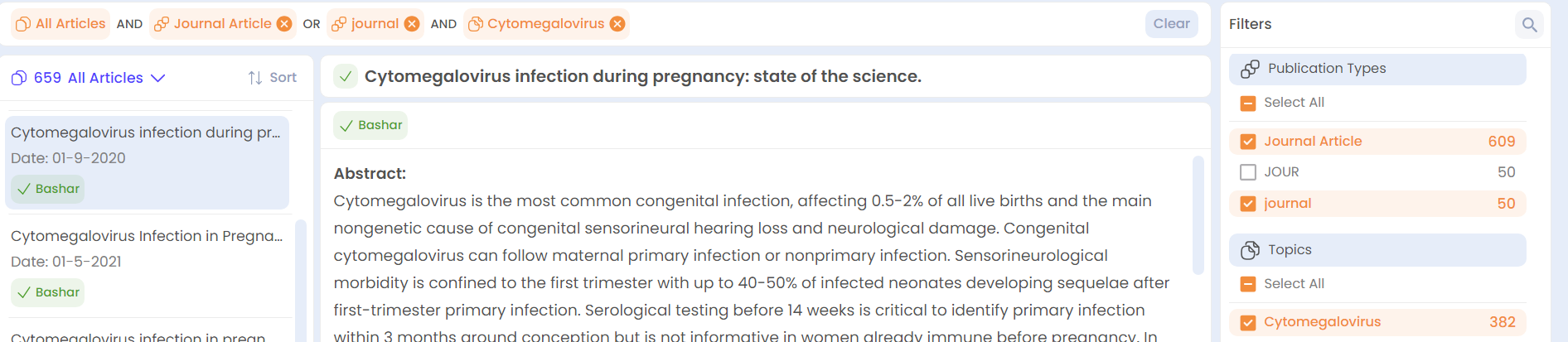Image resolution: width=1568 pixels, height=342 pixels.
Task: Toggle Select All under Publication Types
Action: (x=1248, y=103)
